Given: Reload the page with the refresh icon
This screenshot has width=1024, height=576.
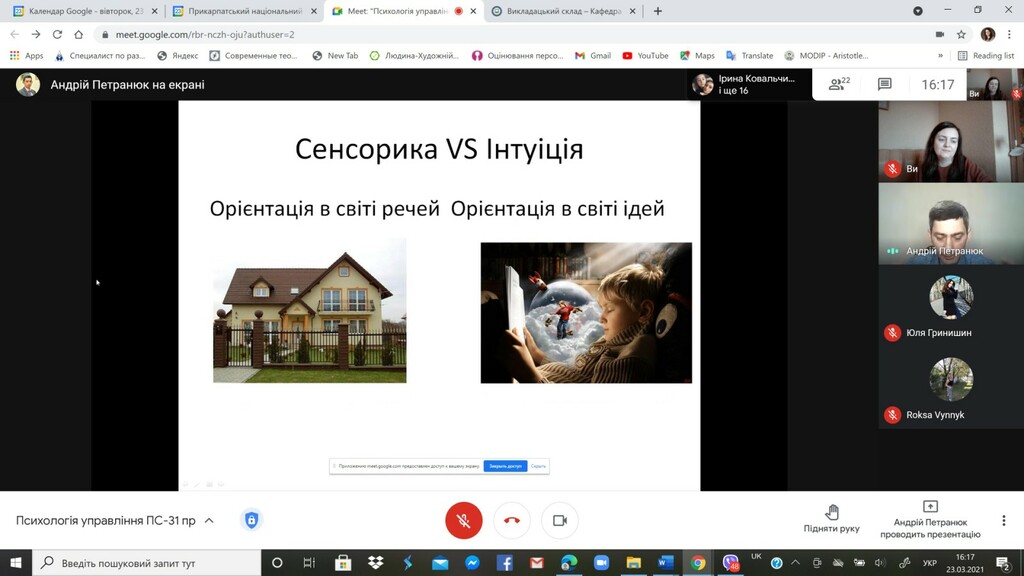Looking at the screenshot, I should click(x=57, y=34).
